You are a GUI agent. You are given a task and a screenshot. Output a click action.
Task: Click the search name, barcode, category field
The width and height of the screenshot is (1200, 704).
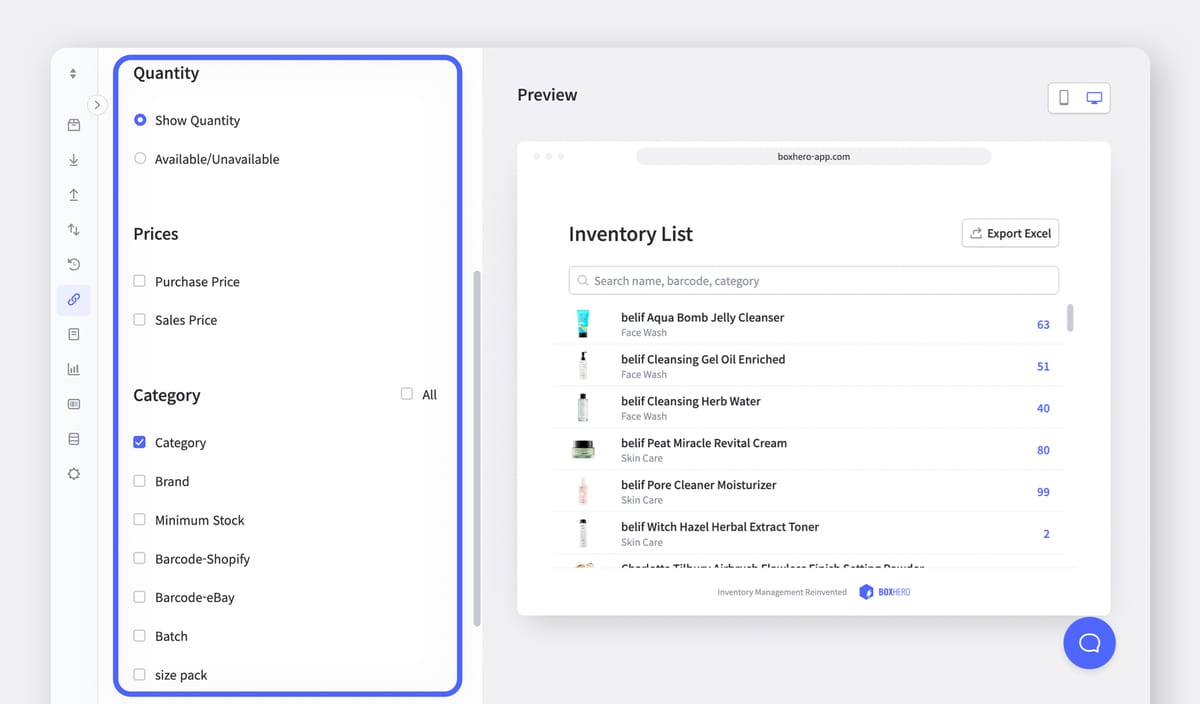click(812, 280)
